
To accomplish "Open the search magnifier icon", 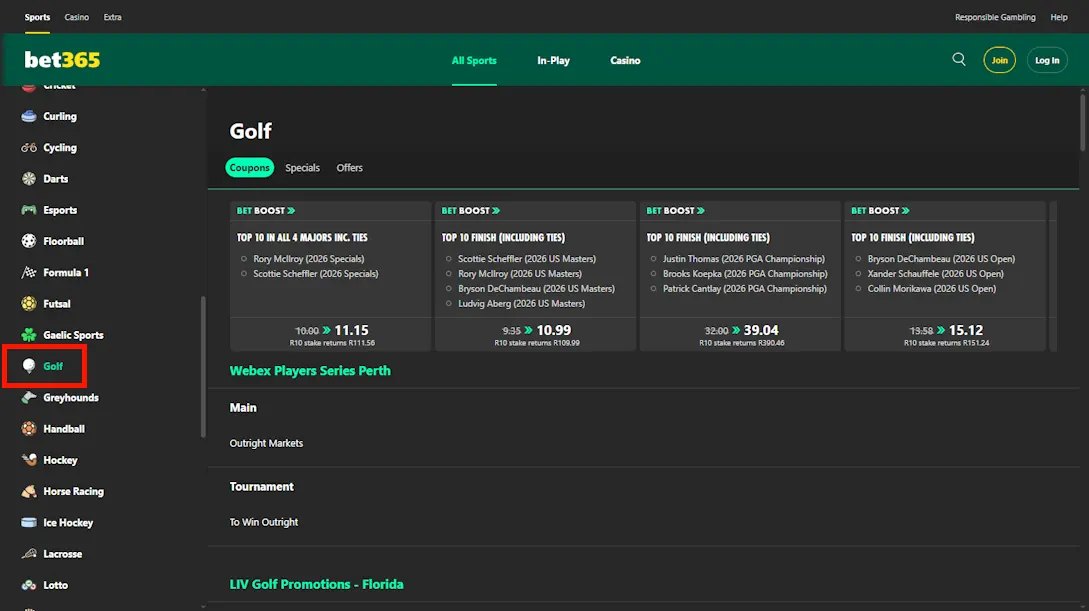I will point(959,59).
